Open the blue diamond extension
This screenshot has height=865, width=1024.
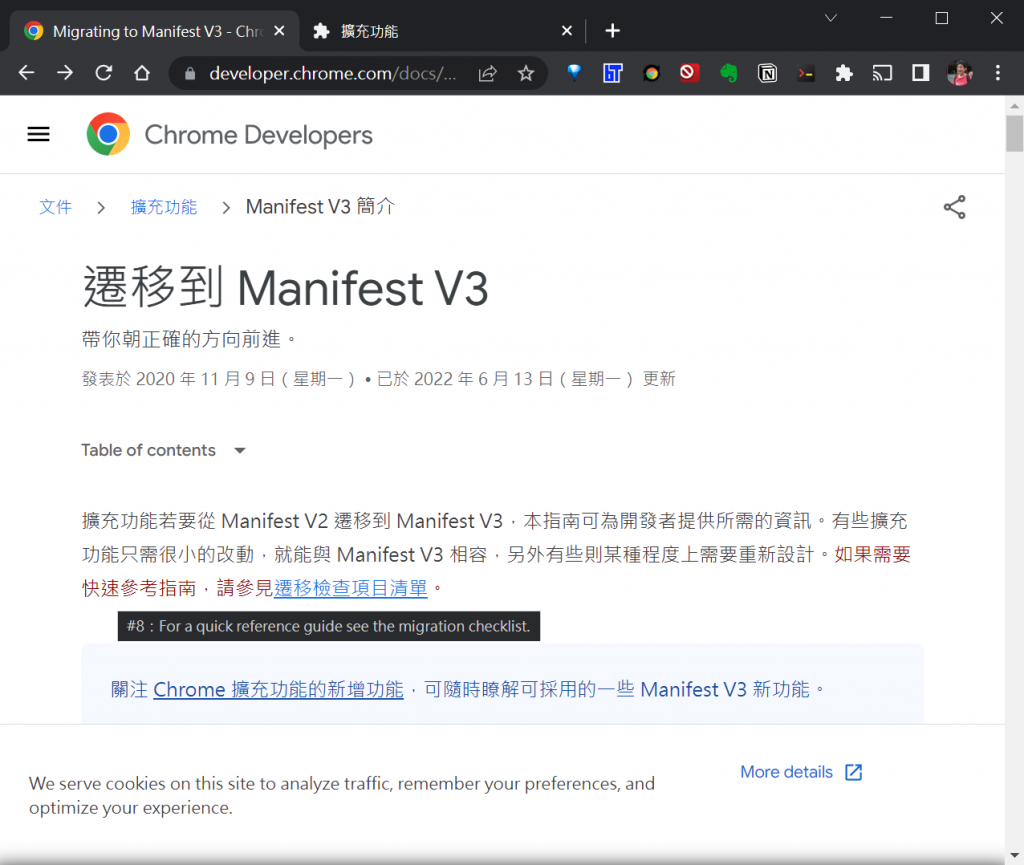574,72
